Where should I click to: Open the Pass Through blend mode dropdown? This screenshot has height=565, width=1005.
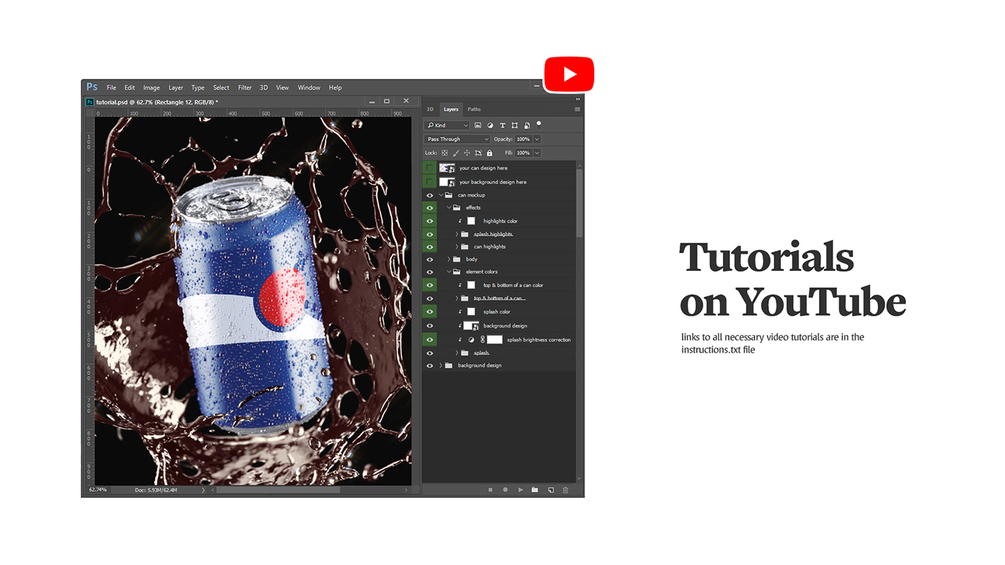pos(457,139)
